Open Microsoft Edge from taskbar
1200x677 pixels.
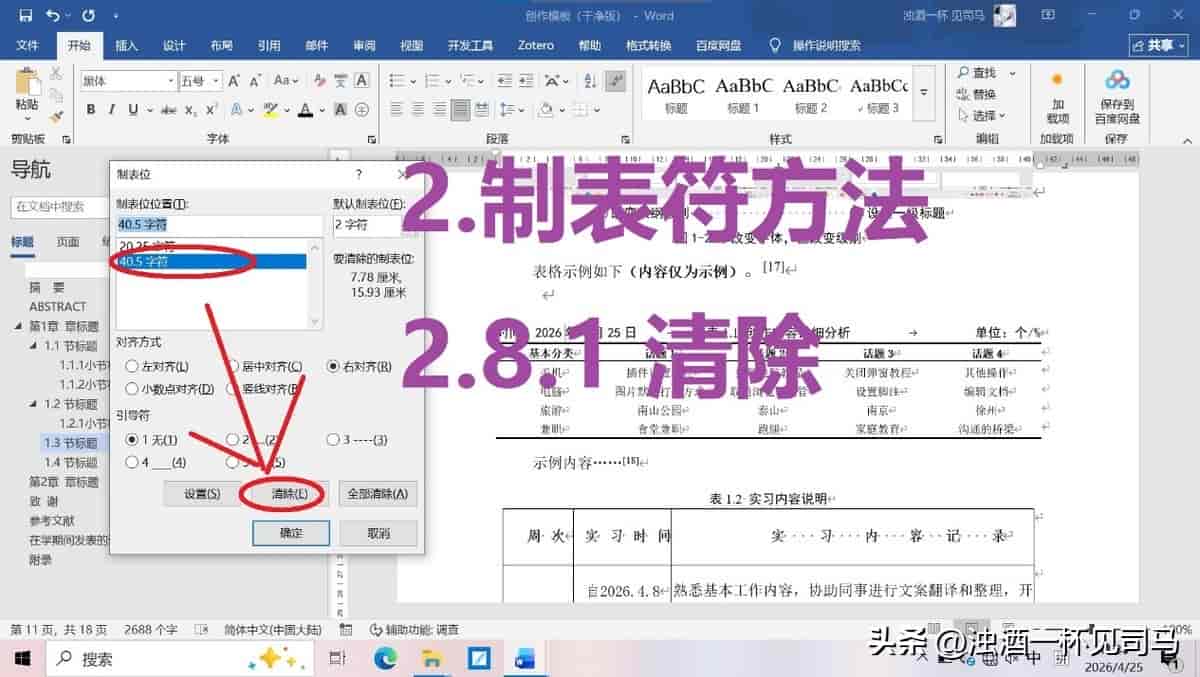pos(385,659)
